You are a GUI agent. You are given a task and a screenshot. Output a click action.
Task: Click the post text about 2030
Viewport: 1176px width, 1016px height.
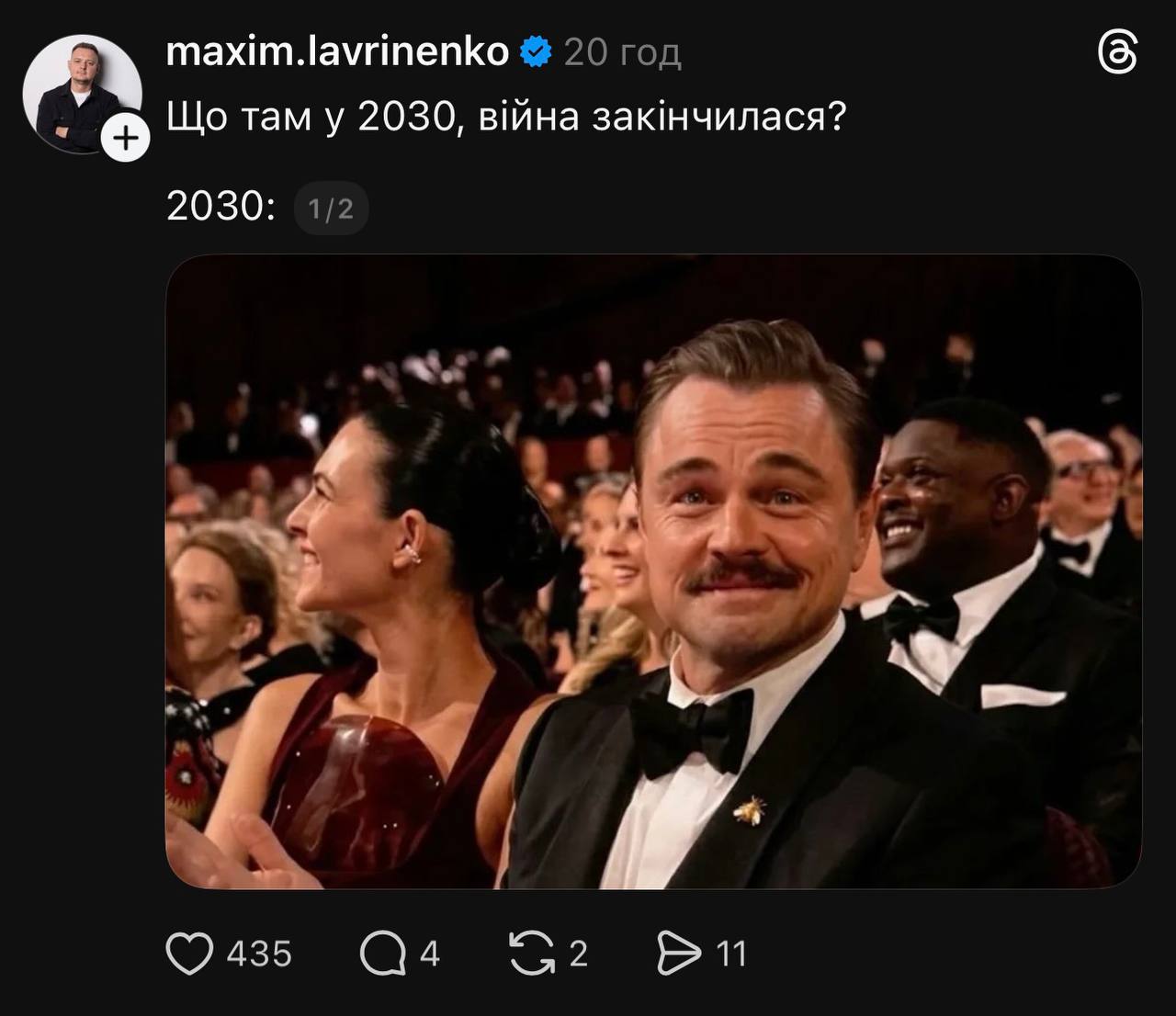point(505,118)
